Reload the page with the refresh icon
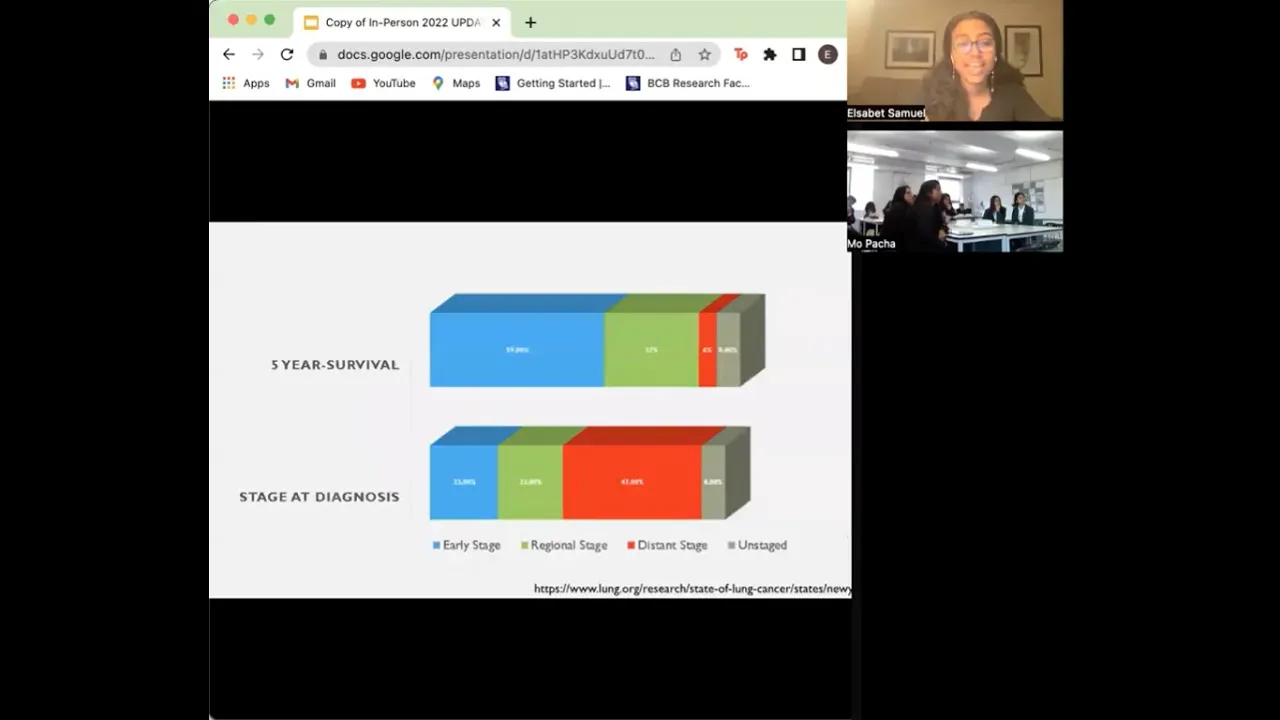The width and height of the screenshot is (1280, 720). point(287,55)
